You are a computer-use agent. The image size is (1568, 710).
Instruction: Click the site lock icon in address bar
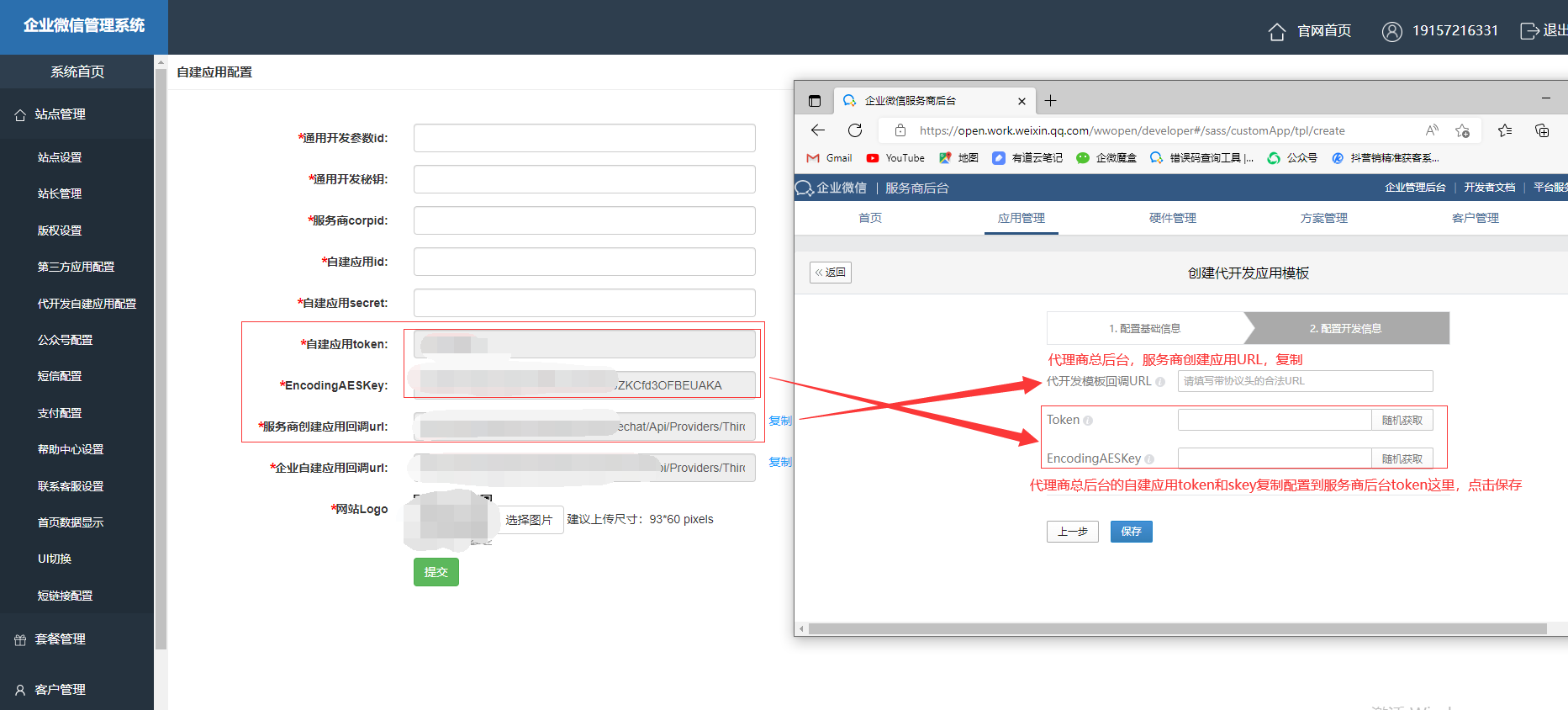[x=900, y=130]
